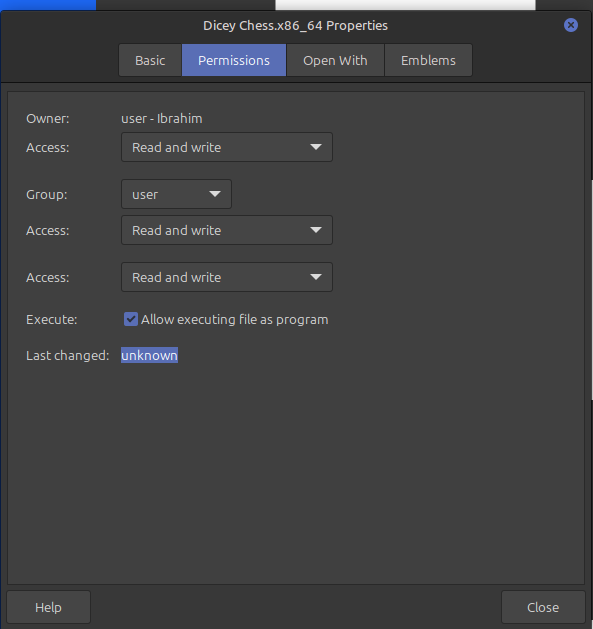The height and width of the screenshot is (629, 593).
Task: Go to the Emblems tab
Action: (428, 60)
